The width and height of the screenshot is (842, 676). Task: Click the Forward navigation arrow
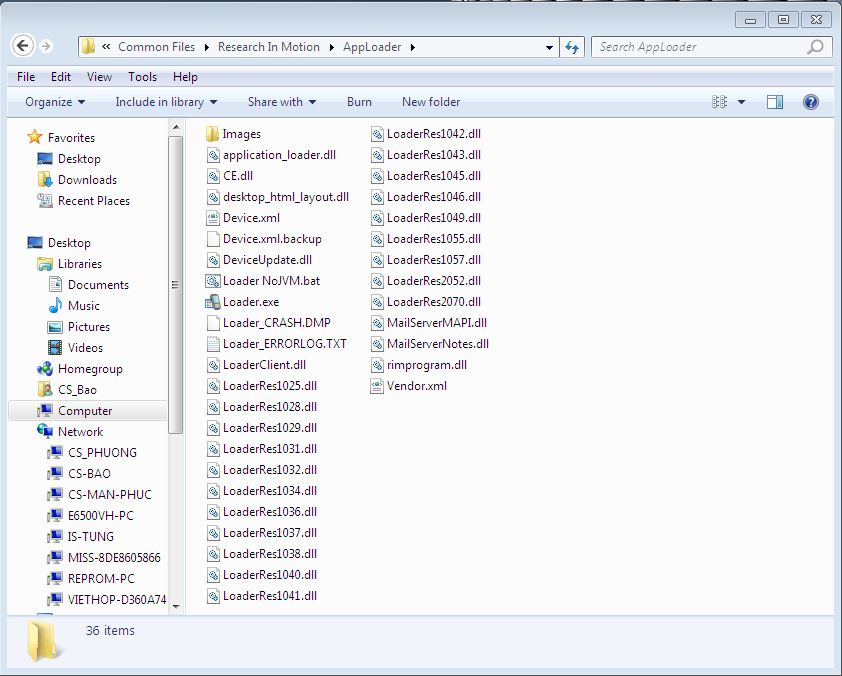(x=46, y=47)
